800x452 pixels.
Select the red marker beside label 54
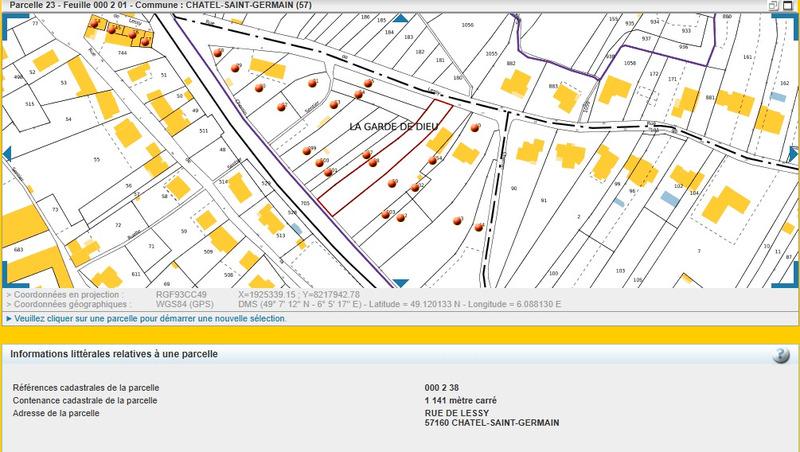tap(433, 160)
